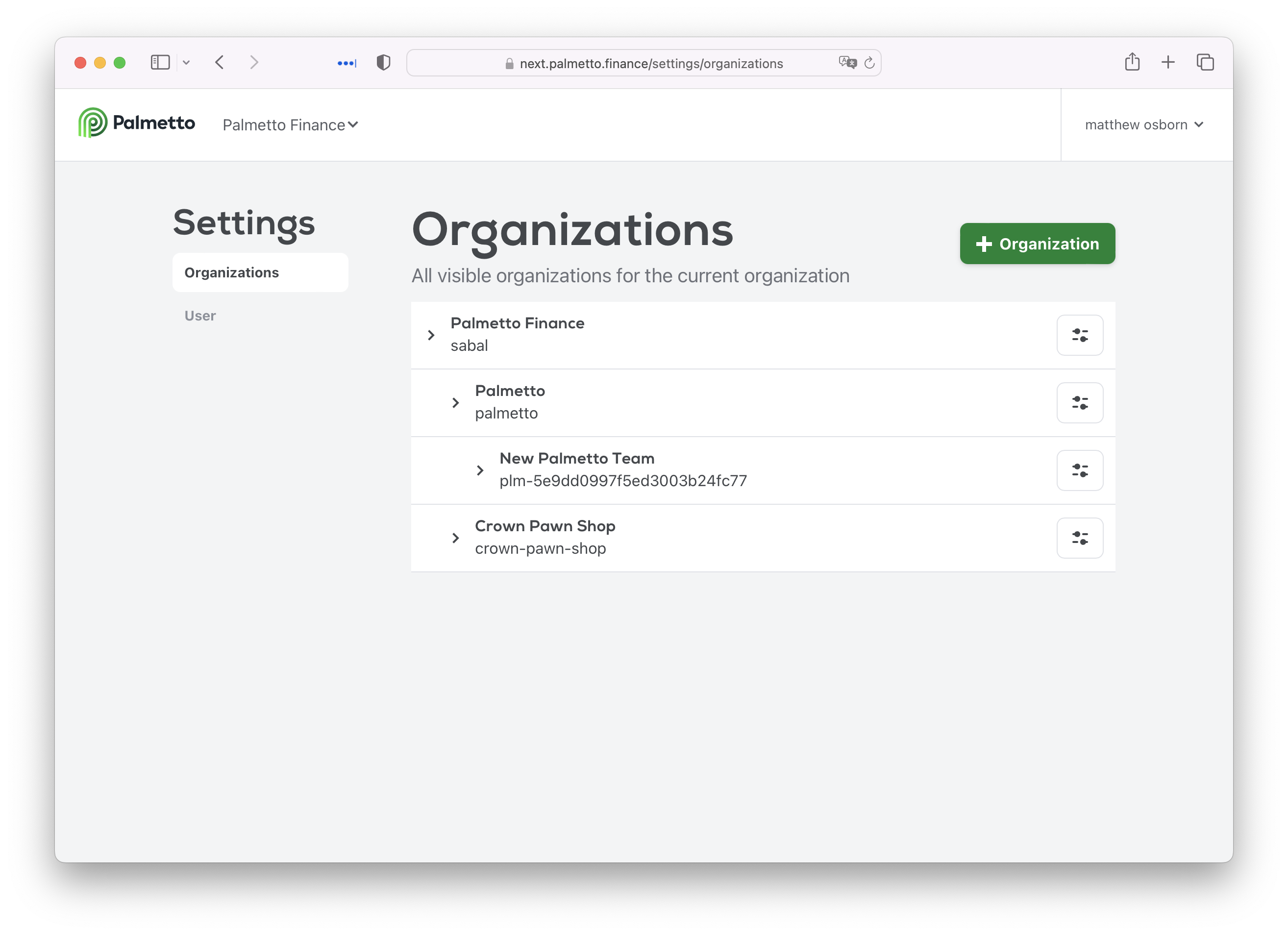Go forward in browser history
Screen dimensions: 1288x935
[x=254, y=62]
